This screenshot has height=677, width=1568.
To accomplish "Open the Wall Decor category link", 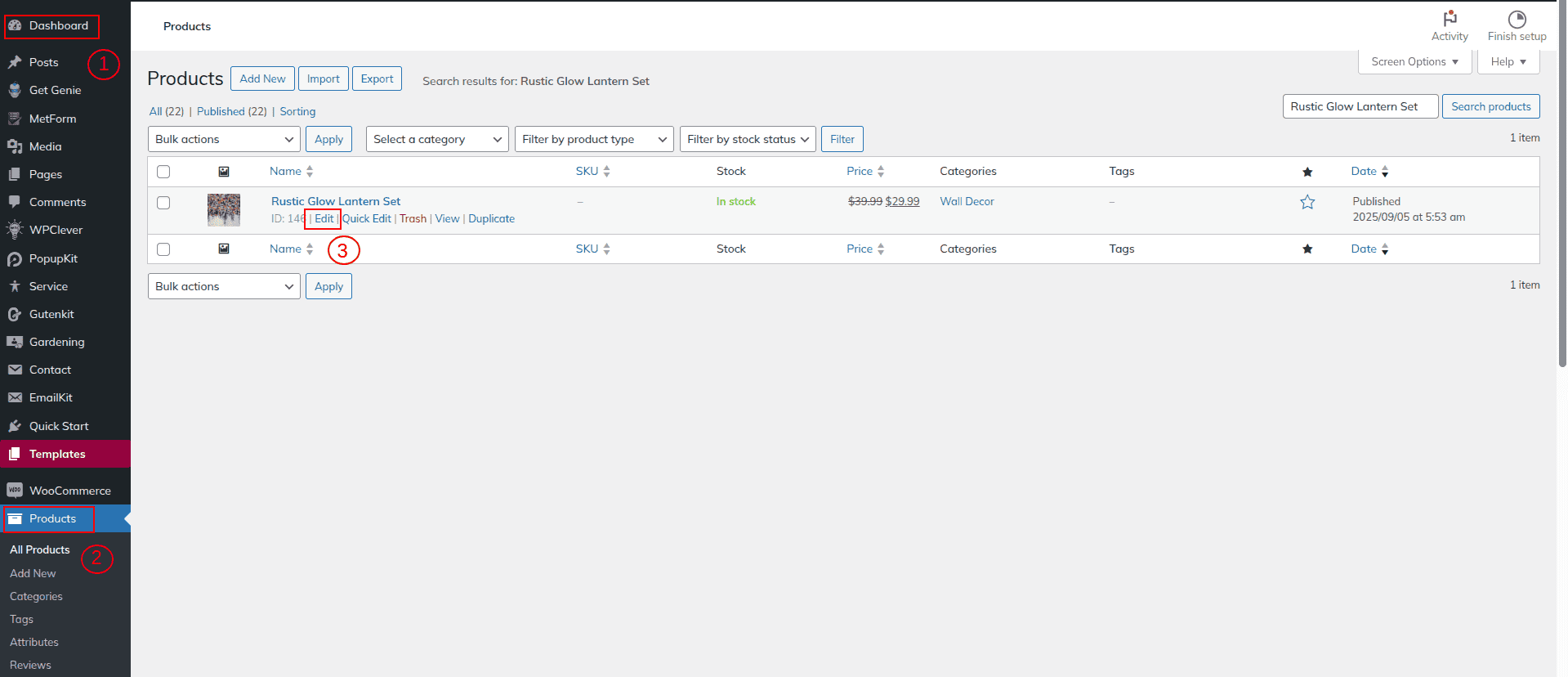I will click(x=967, y=201).
